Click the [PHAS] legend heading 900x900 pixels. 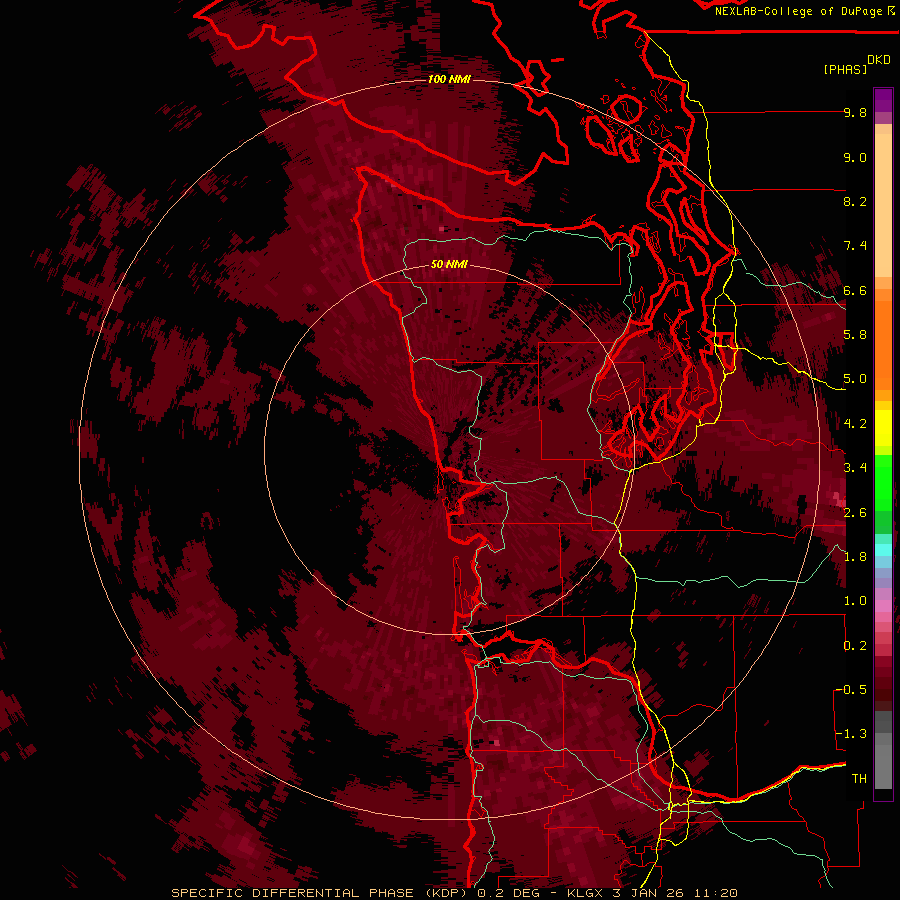pos(844,70)
